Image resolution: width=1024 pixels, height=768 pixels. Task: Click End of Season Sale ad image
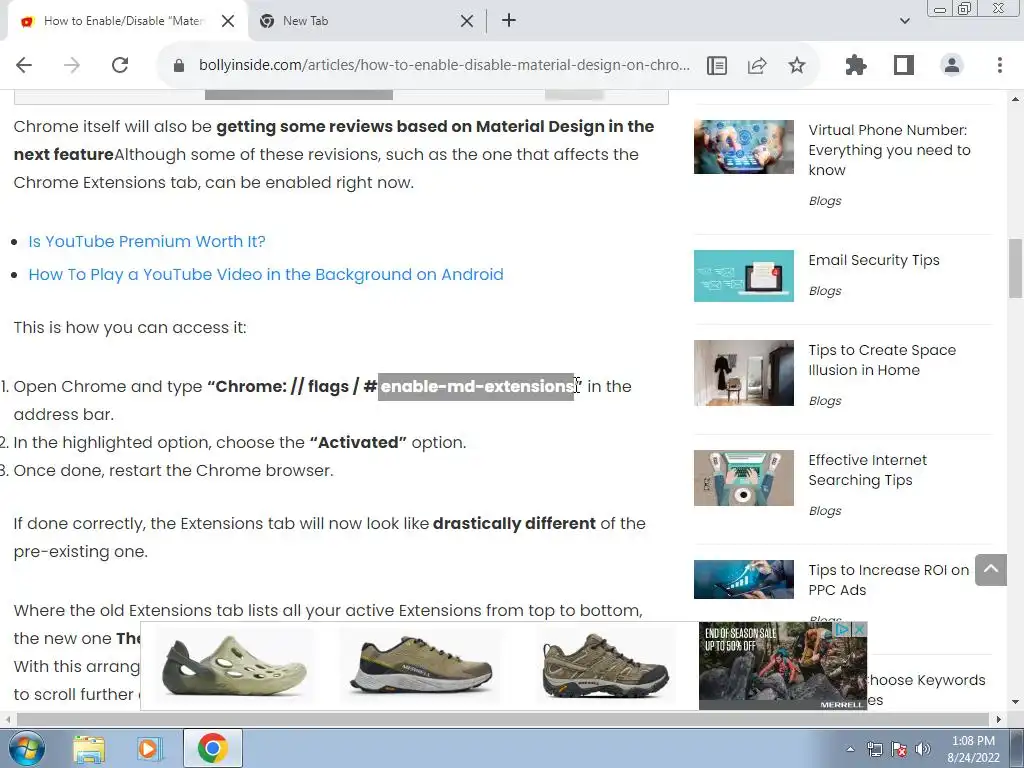(782, 665)
